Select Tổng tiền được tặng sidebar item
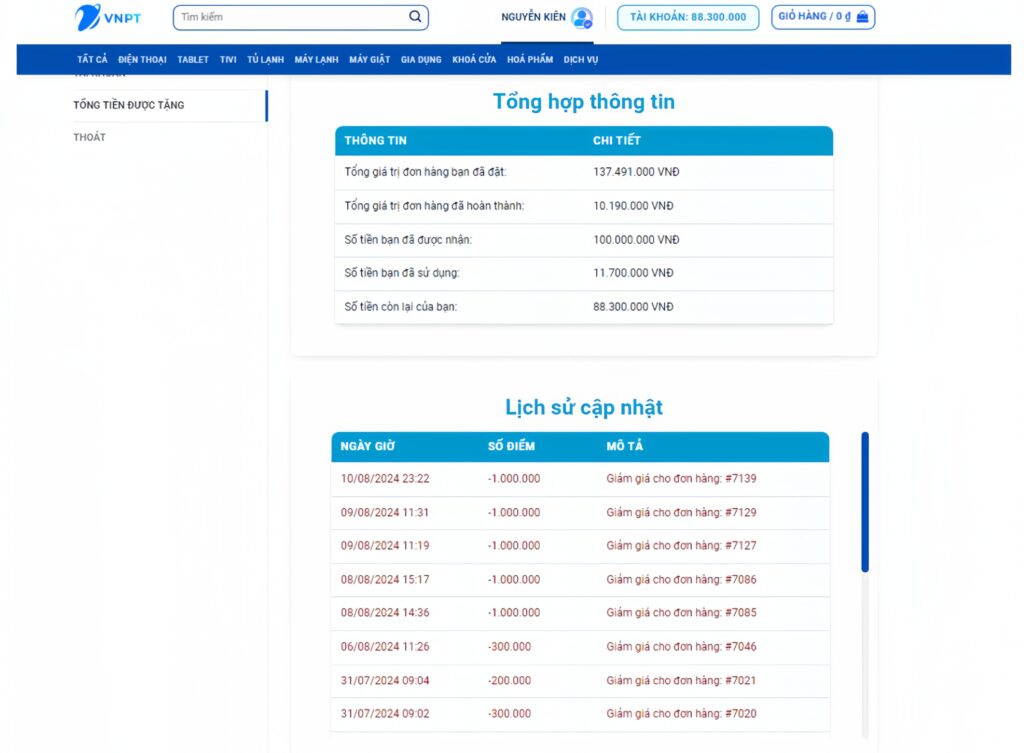1024x753 pixels. tap(129, 105)
